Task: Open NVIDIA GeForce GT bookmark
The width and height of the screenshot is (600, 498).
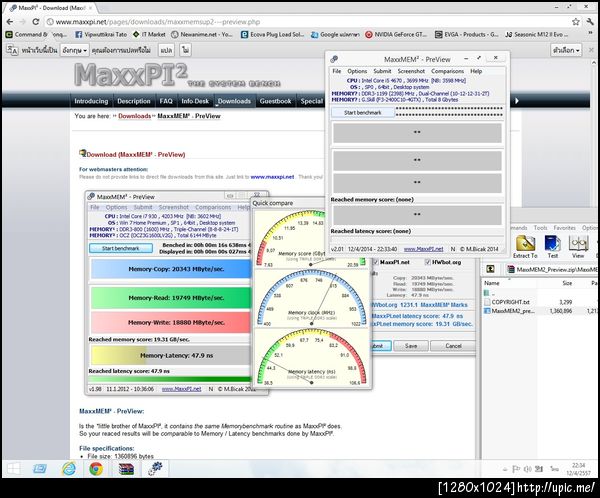Action: pyautogui.click(x=396, y=34)
